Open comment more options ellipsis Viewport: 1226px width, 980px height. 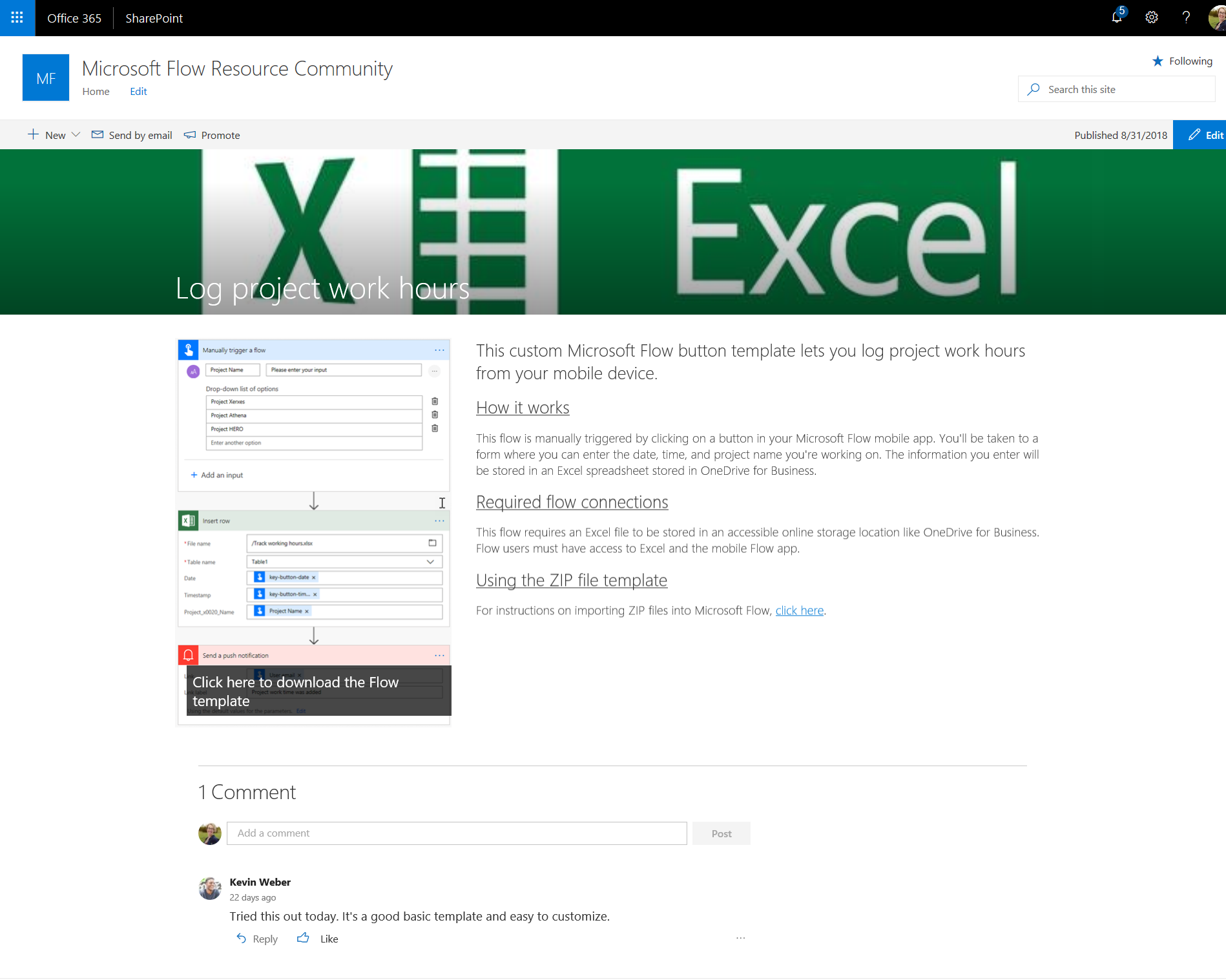coord(740,937)
